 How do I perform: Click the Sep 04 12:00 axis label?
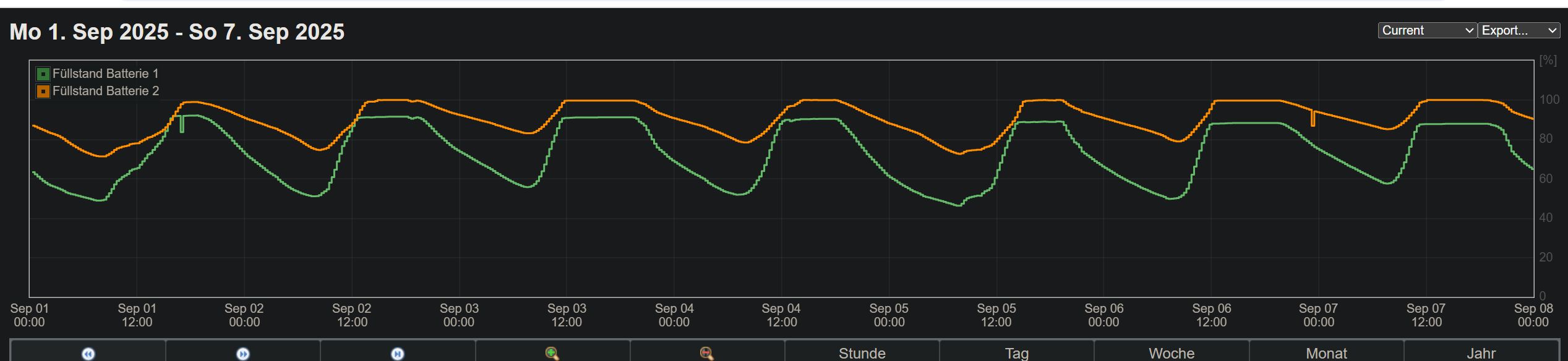[x=781, y=315]
